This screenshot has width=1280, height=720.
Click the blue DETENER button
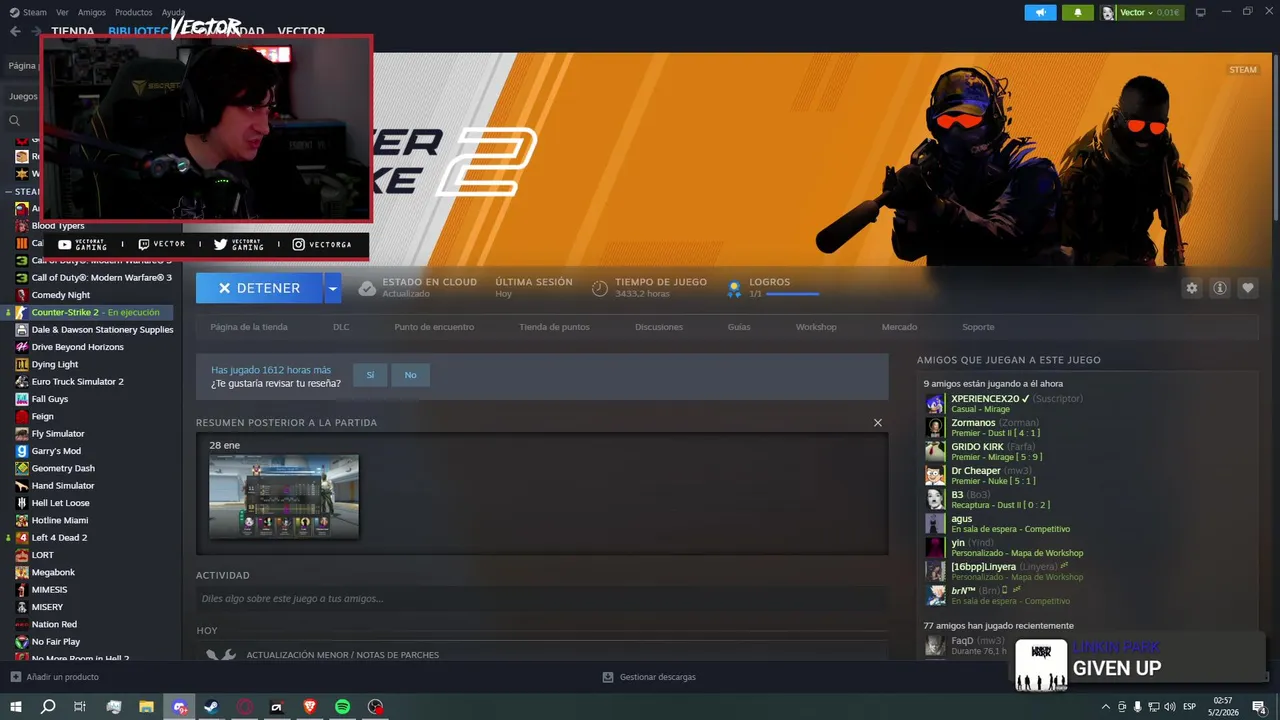pyautogui.click(x=259, y=288)
